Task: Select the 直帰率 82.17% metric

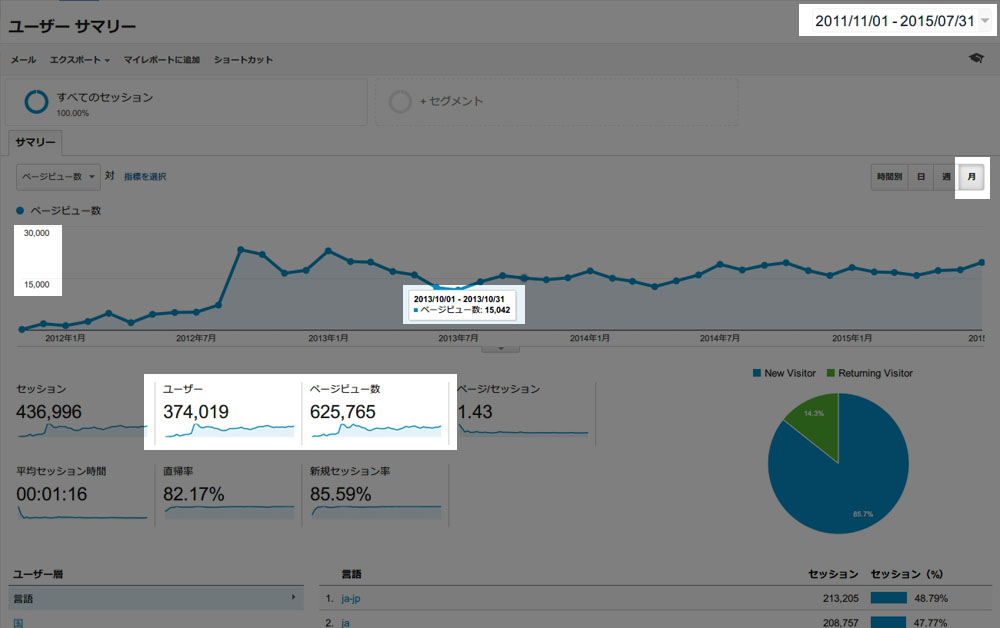Action: (229, 495)
